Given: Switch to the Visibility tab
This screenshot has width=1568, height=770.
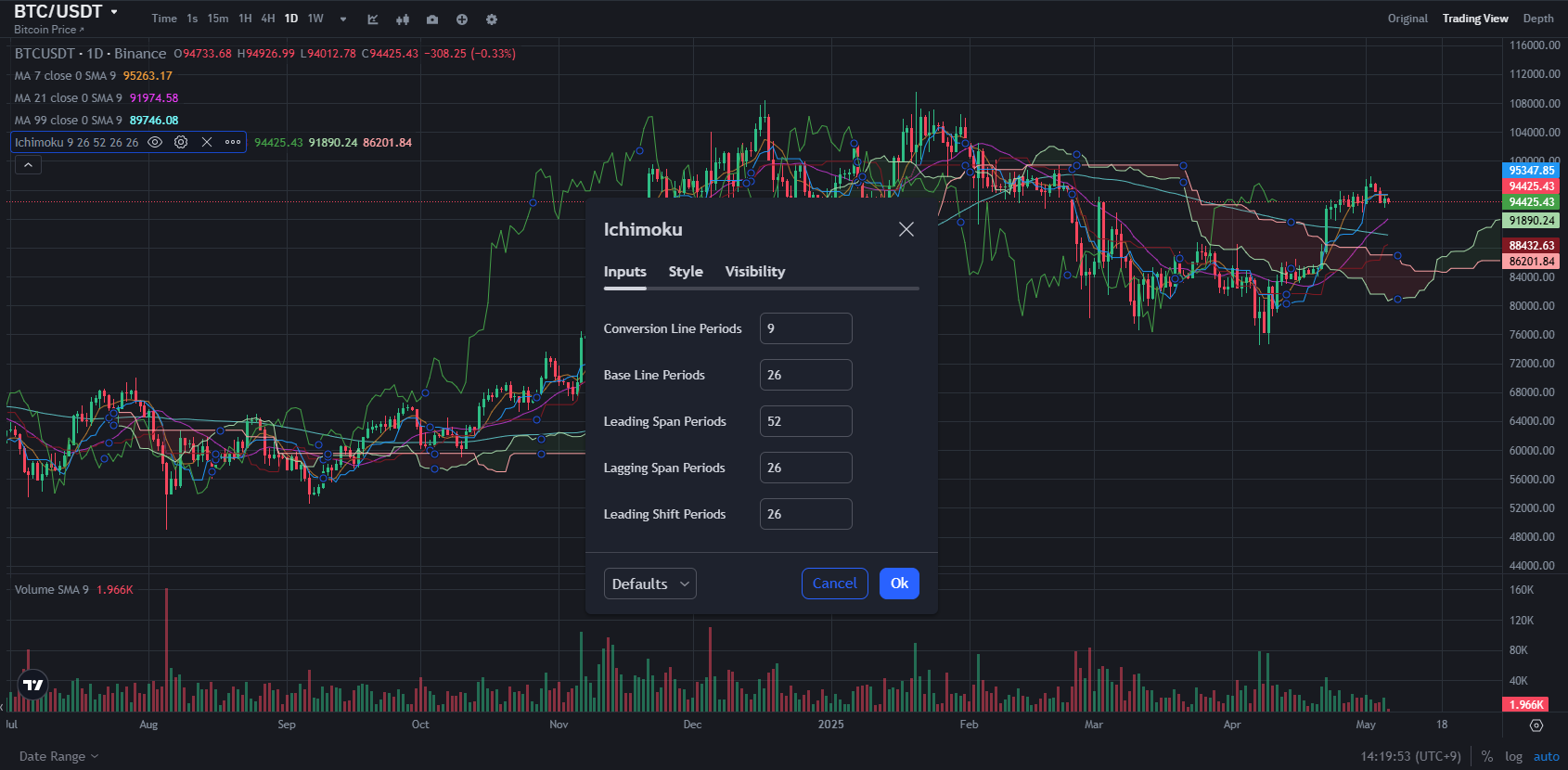Looking at the screenshot, I should click(x=755, y=272).
